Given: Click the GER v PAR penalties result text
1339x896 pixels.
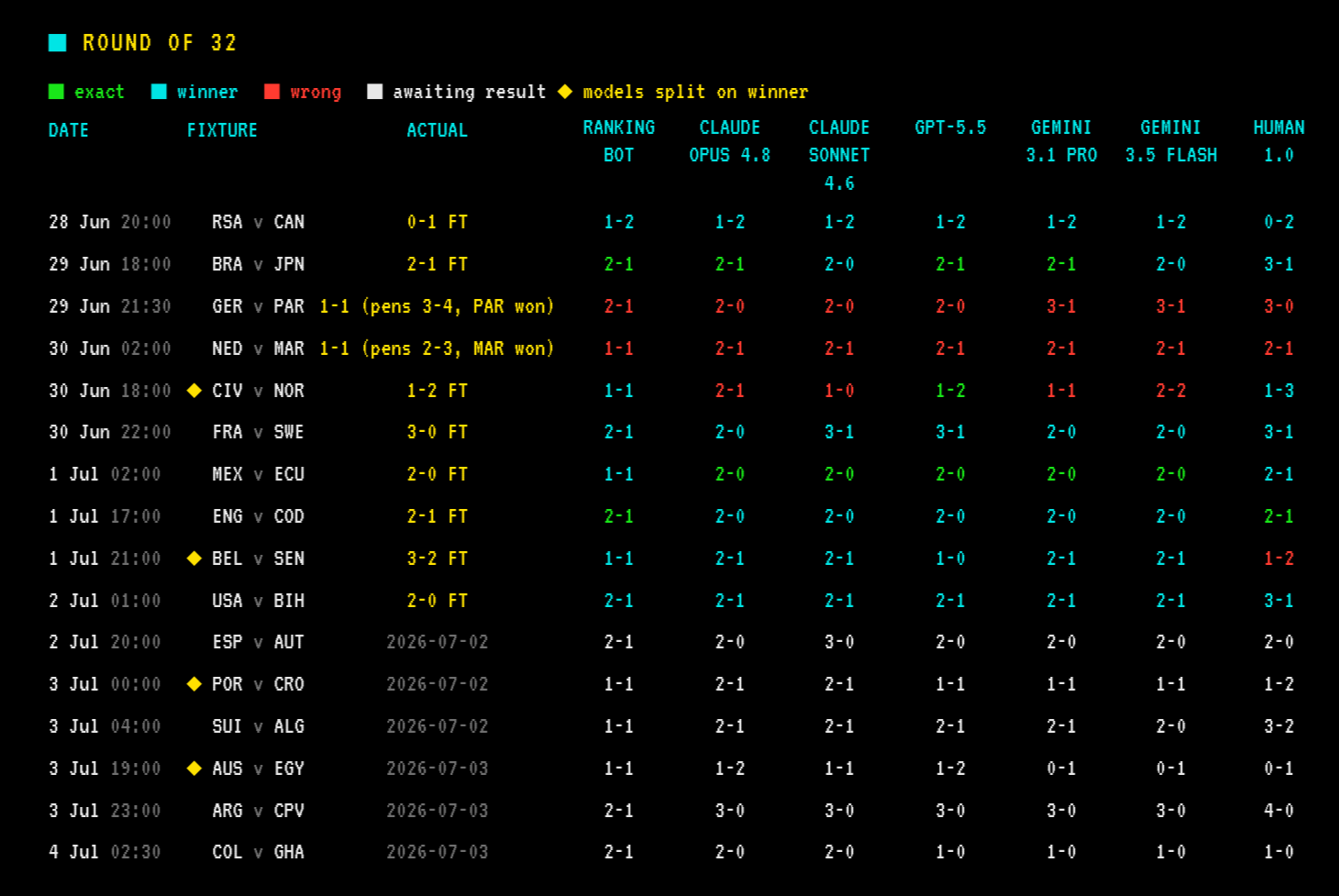Looking at the screenshot, I should click(x=437, y=306).
